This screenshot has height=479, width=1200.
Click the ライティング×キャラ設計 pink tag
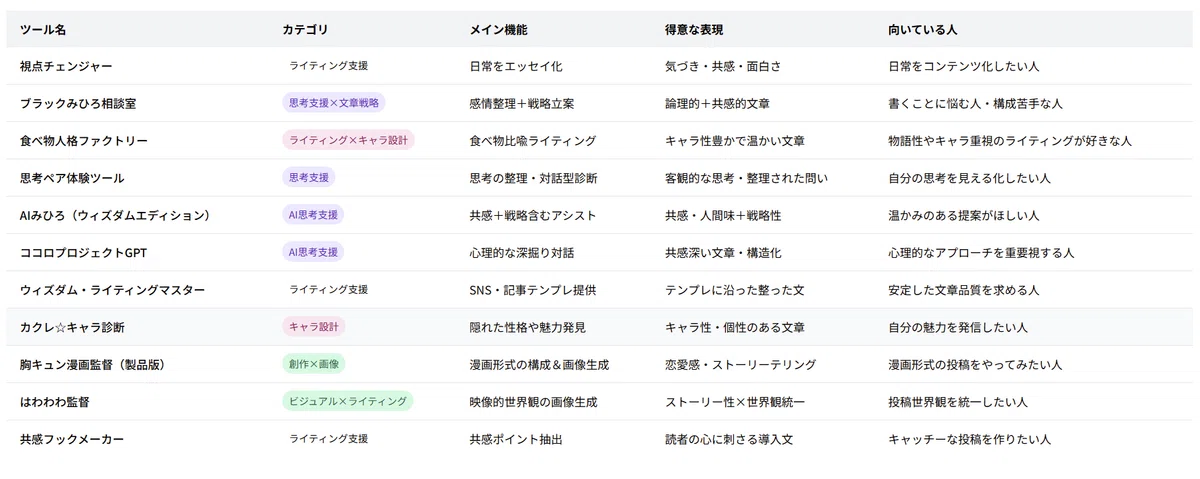348,140
